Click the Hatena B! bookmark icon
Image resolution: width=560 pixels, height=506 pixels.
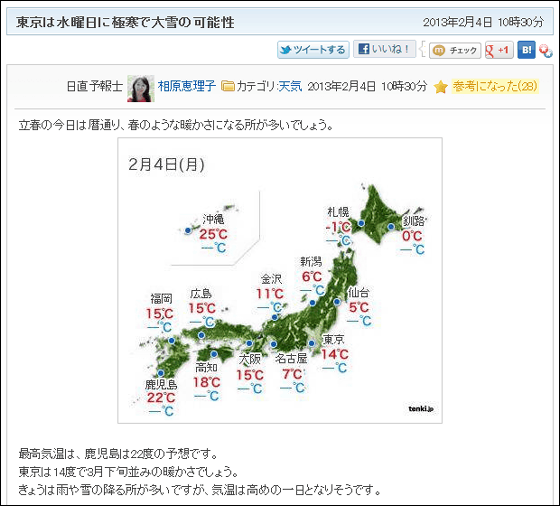(x=526, y=50)
